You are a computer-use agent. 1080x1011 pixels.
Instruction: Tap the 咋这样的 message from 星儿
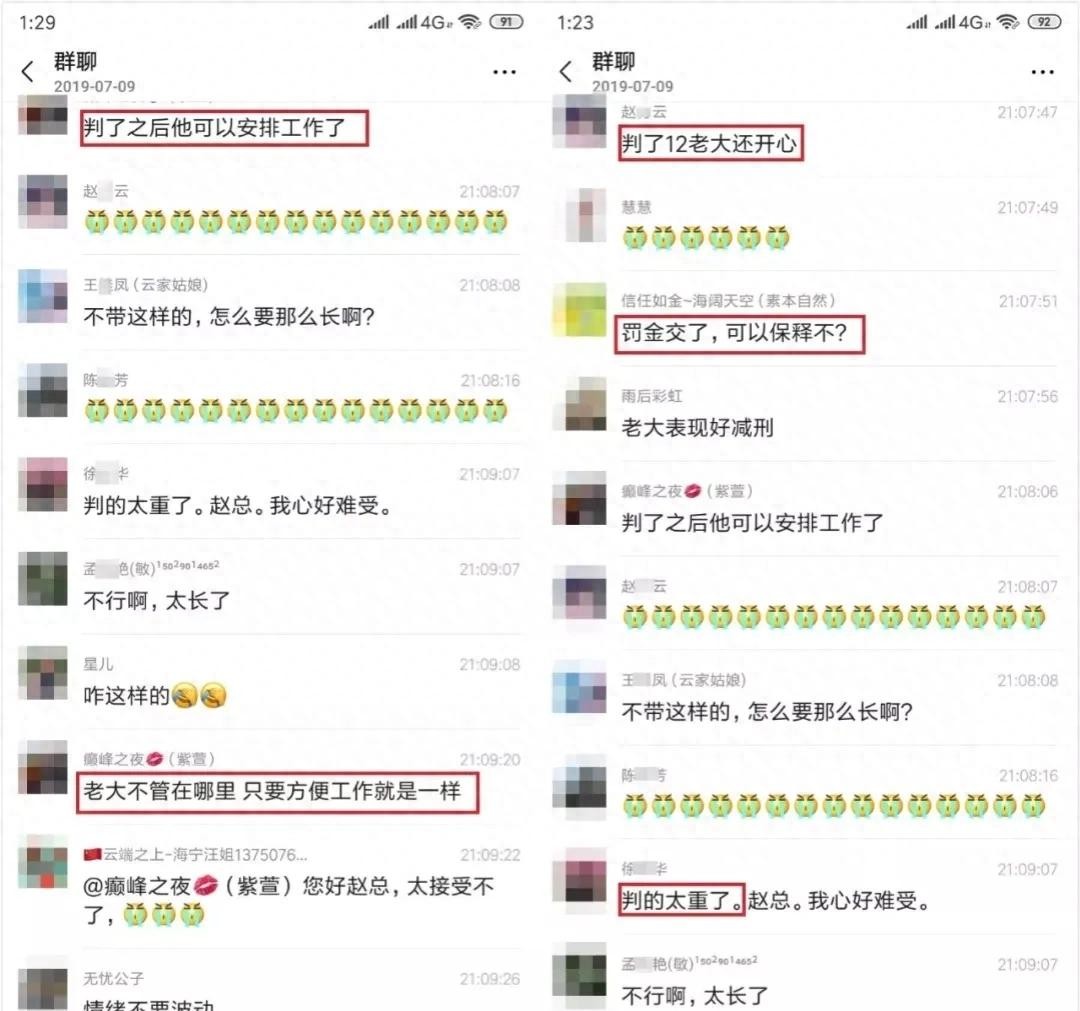(155, 696)
